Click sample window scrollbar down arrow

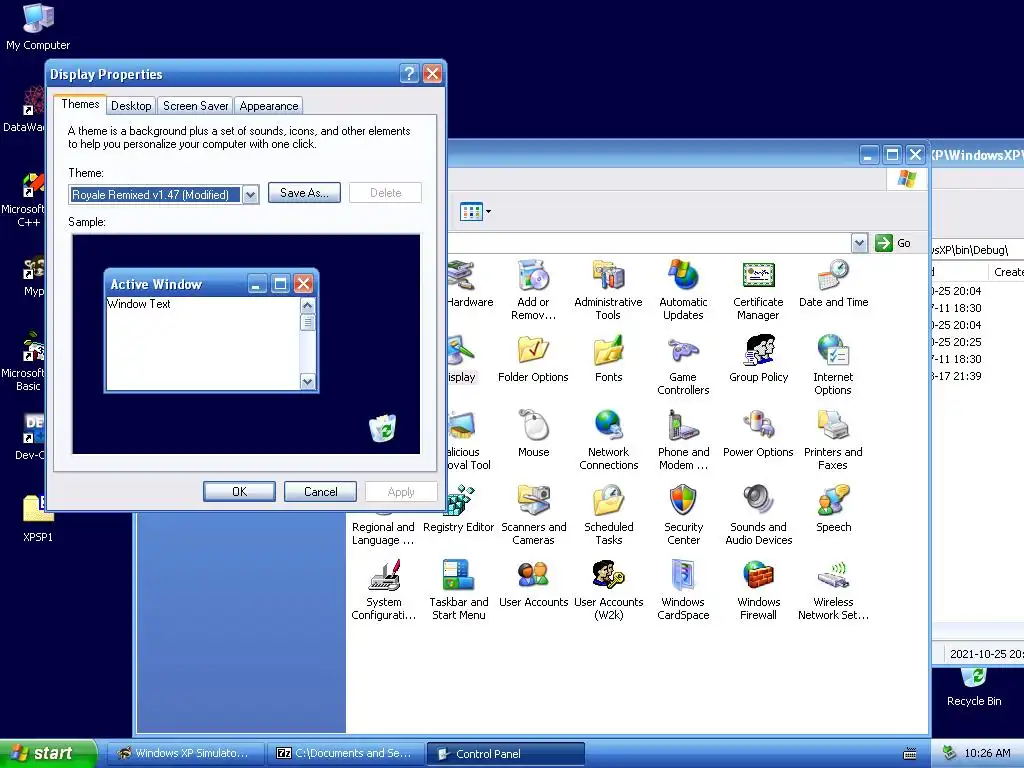pyautogui.click(x=308, y=381)
